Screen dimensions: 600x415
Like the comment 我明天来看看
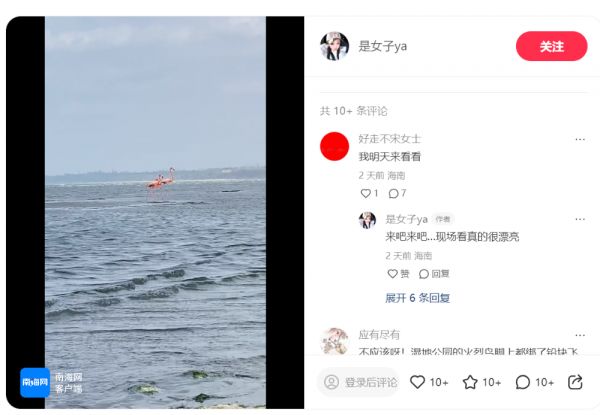tap(369, 194)
